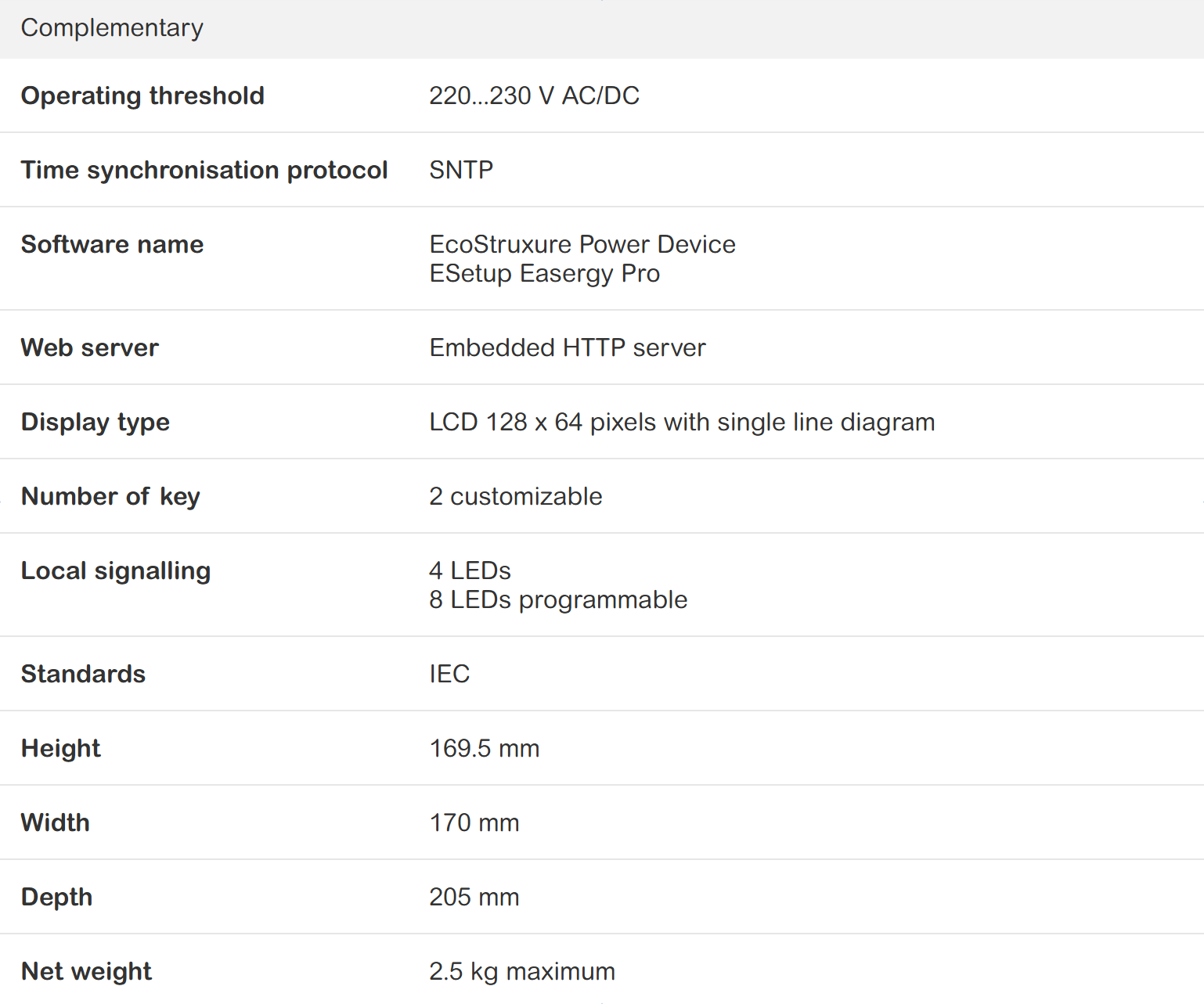Click the 2 customizable value

[x=515, y=496]
